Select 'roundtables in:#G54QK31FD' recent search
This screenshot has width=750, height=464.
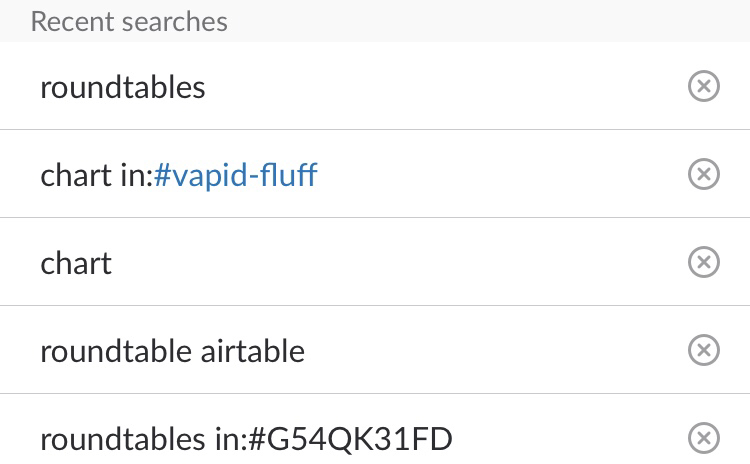pyautogui.click(x=375, y=429)
